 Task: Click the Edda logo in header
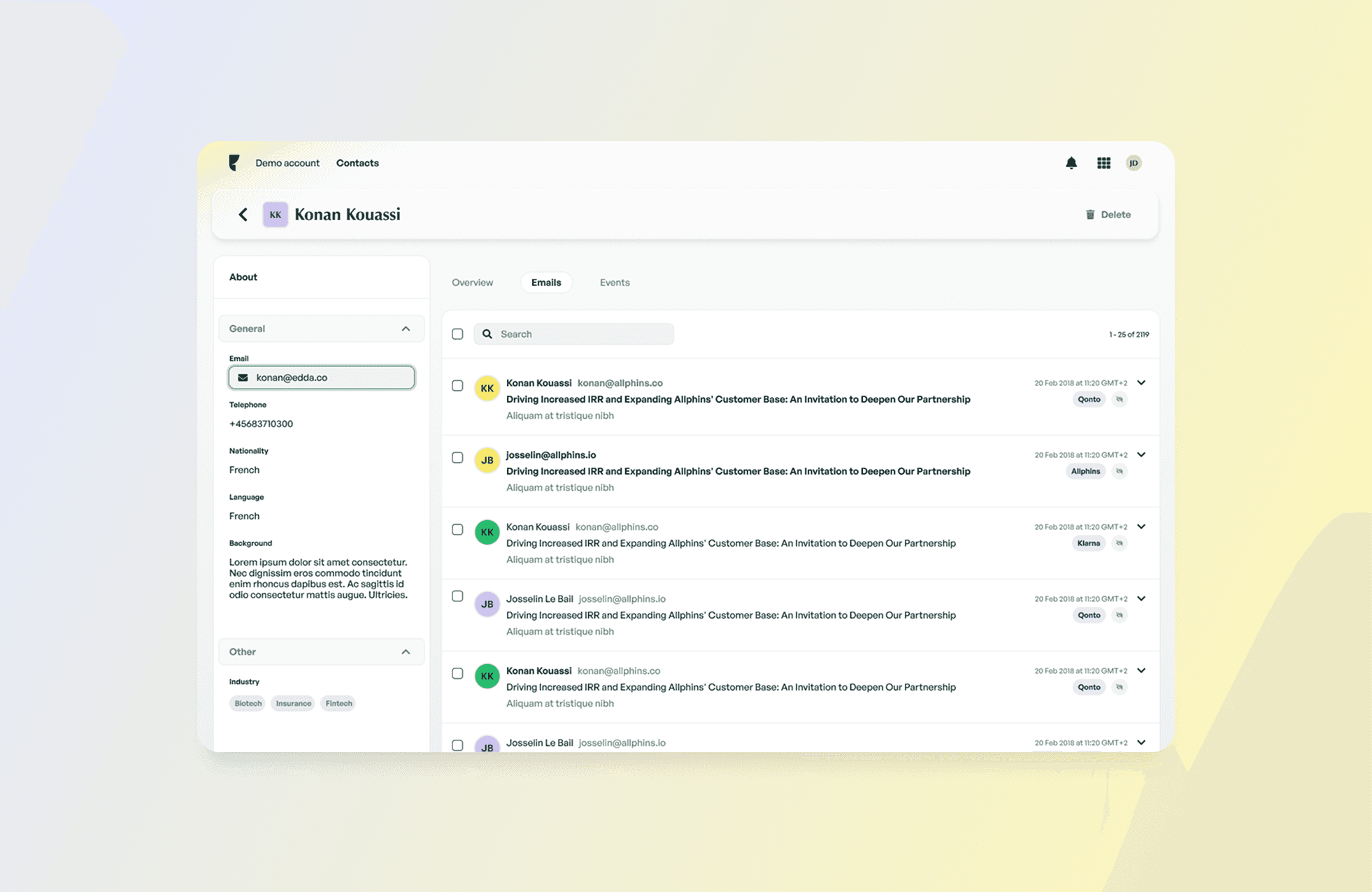tap(234, 163)
